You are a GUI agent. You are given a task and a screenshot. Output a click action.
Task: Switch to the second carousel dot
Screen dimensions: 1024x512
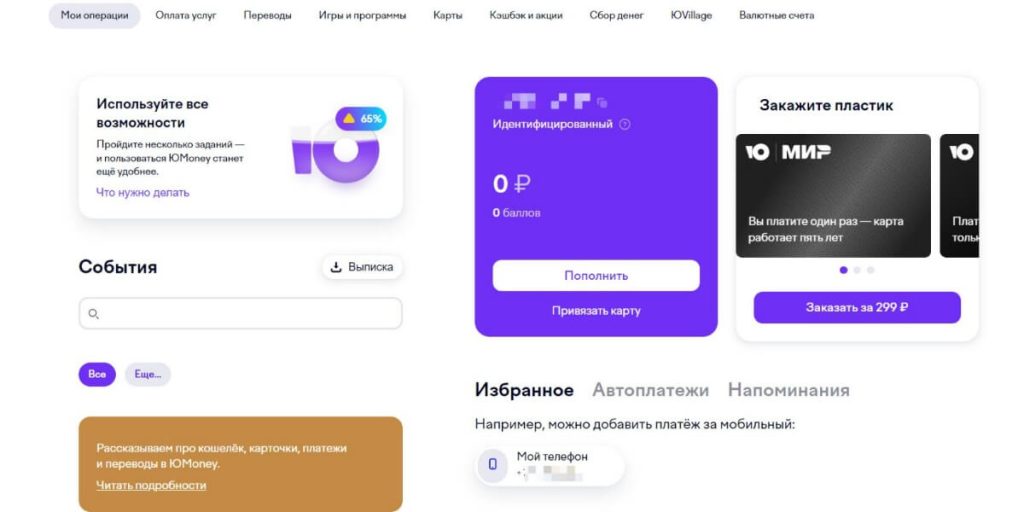click(x=857, y=270)
